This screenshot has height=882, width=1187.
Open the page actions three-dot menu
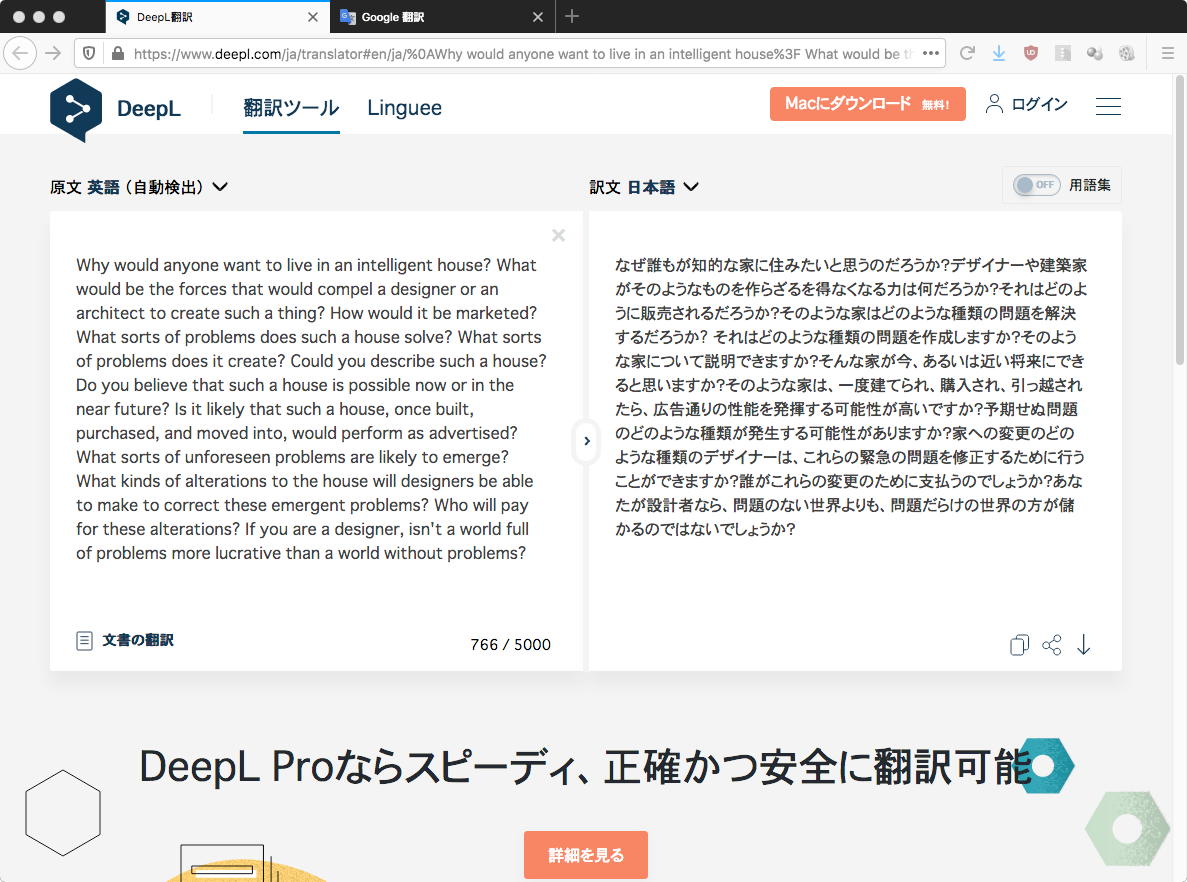(931, 53)
